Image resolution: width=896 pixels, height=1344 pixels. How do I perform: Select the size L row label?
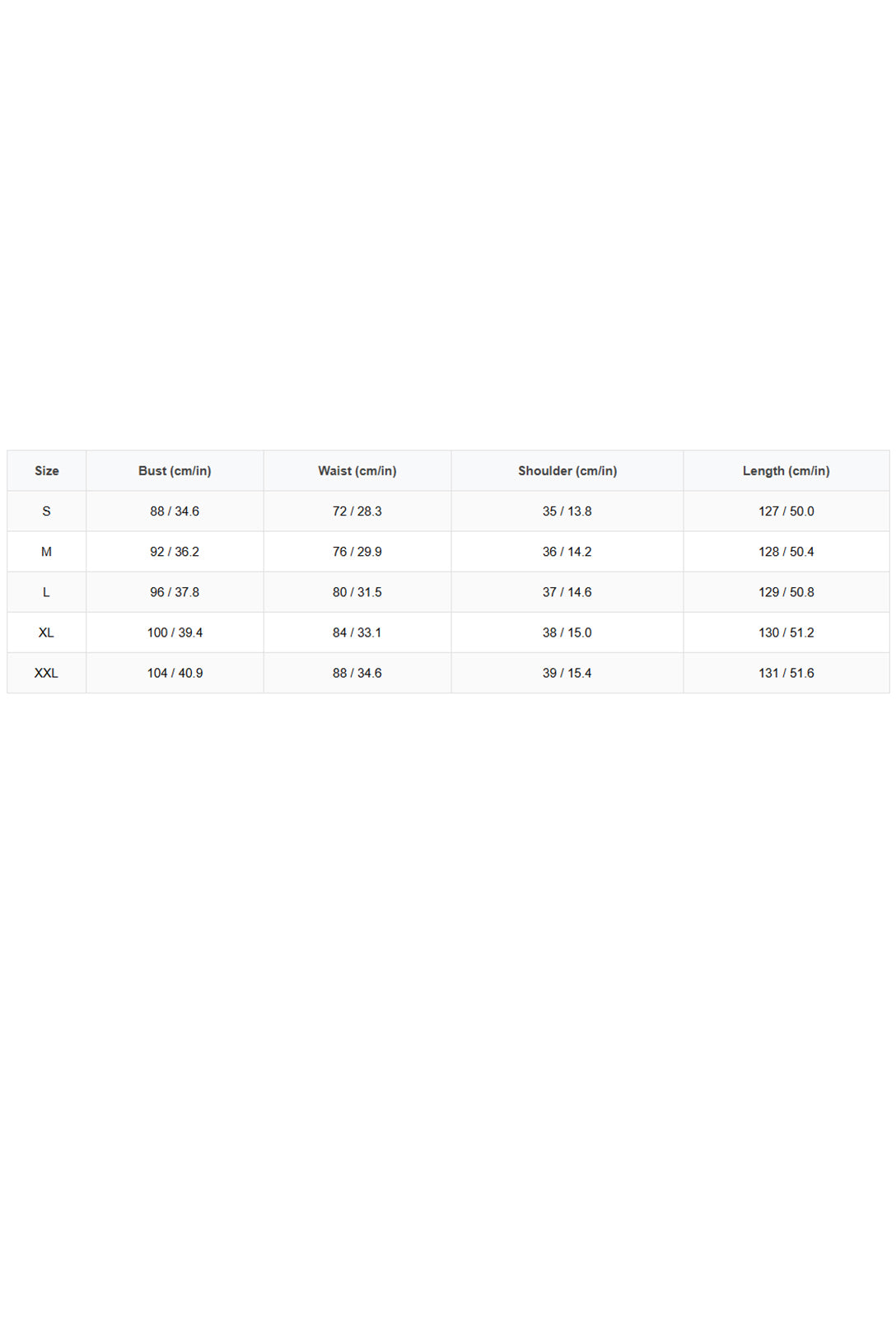[x=47, y=592]
